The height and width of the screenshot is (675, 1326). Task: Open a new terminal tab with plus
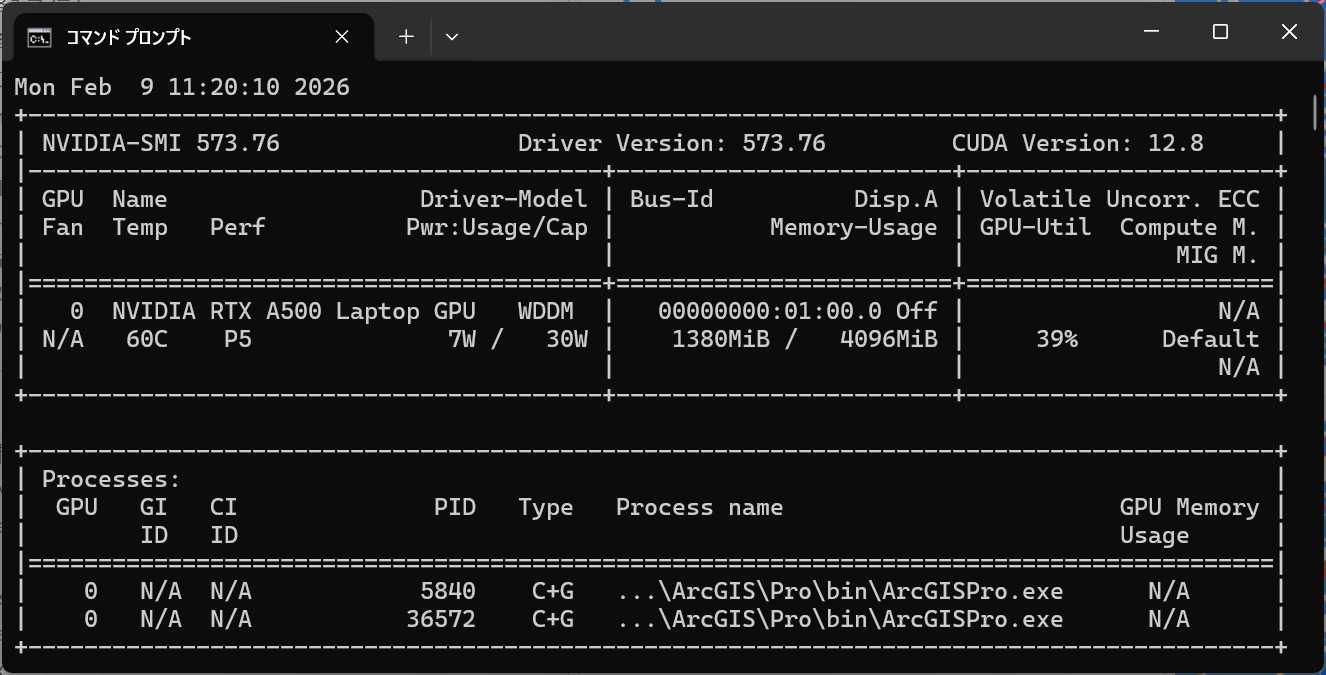click(406, 37)
